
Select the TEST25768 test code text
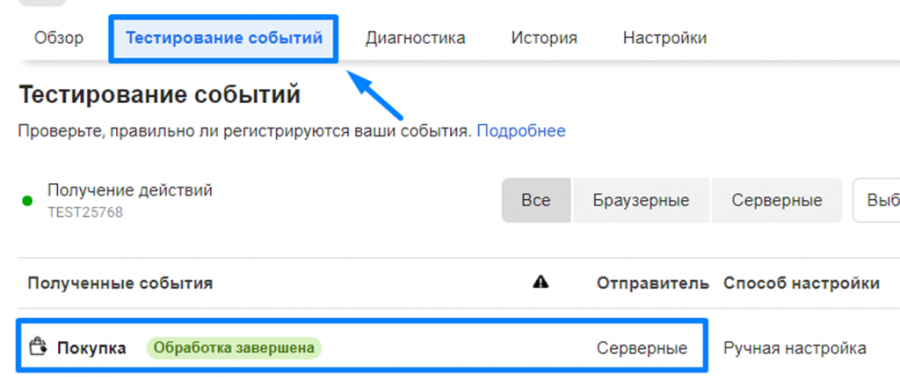pos(85,213)
